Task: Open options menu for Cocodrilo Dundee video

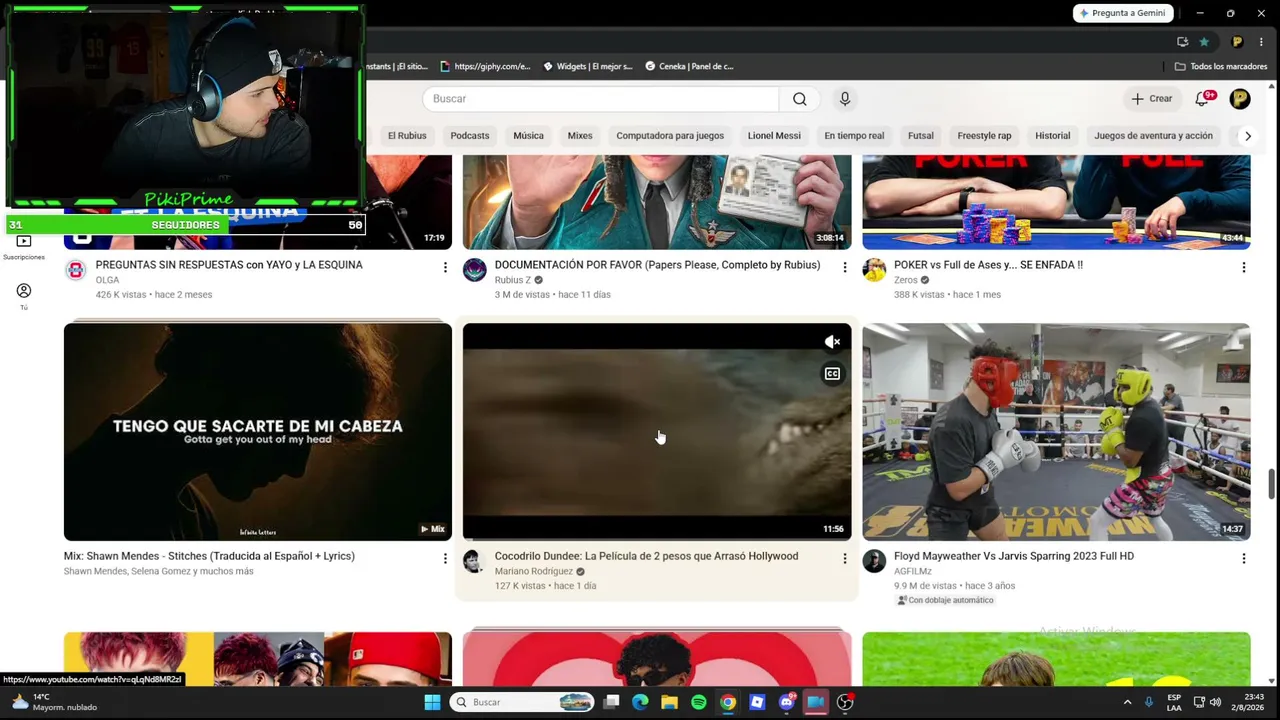Action: (845, 558)
